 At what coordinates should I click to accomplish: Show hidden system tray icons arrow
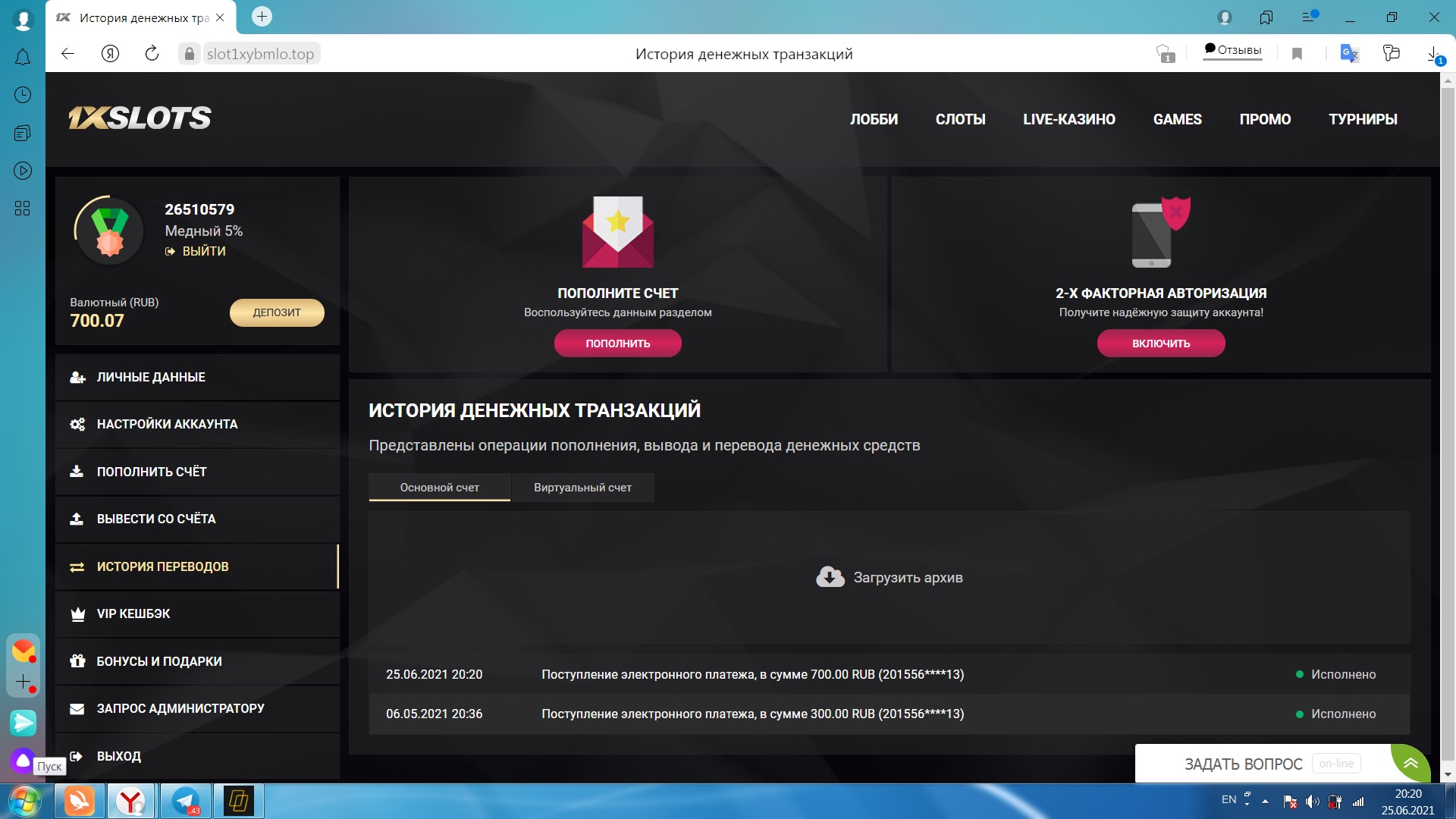point(1265,801)
